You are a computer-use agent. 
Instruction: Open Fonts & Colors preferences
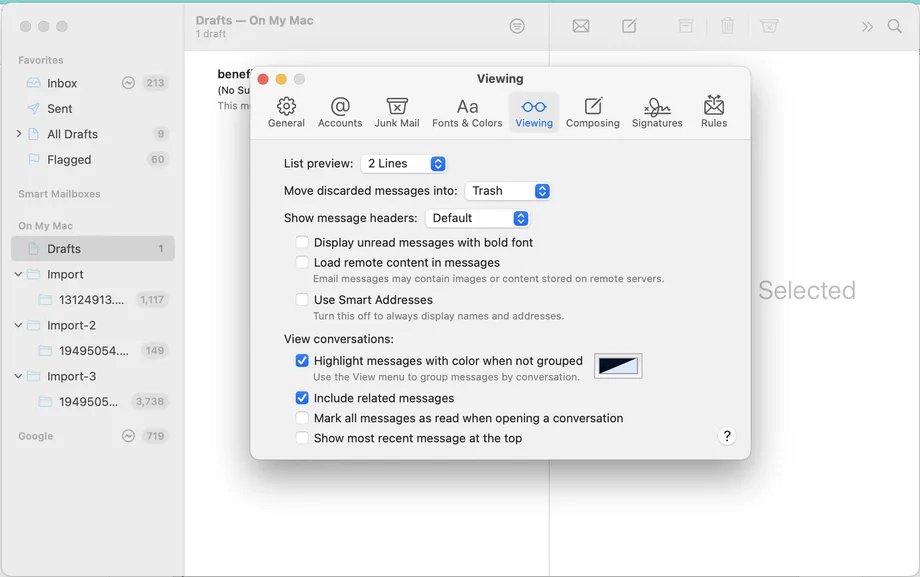pyautogui.click(x=467, y=112)
